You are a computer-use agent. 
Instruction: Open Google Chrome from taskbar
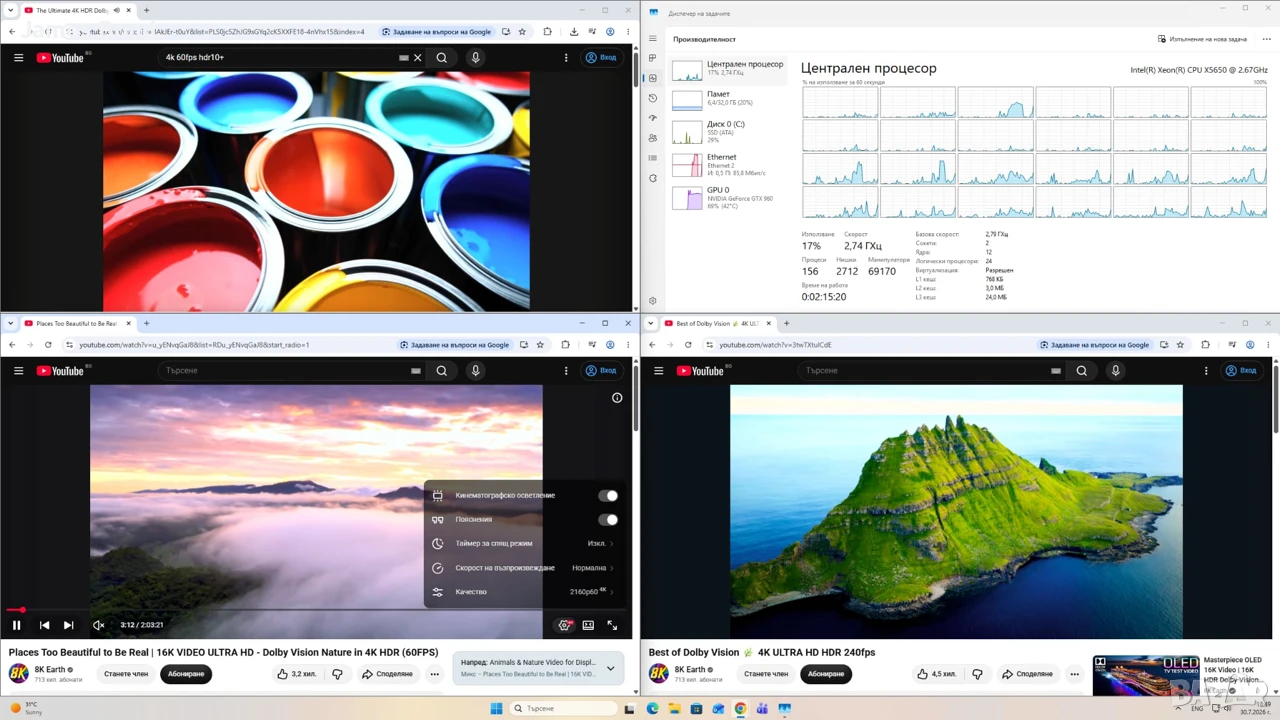click(740, 709)
